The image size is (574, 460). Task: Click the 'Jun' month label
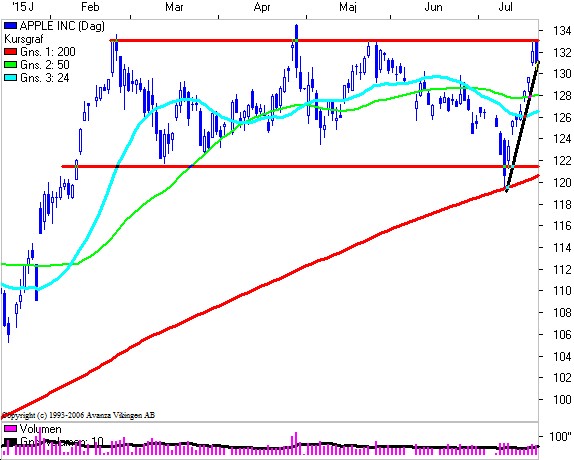click(x=433, y=7)
